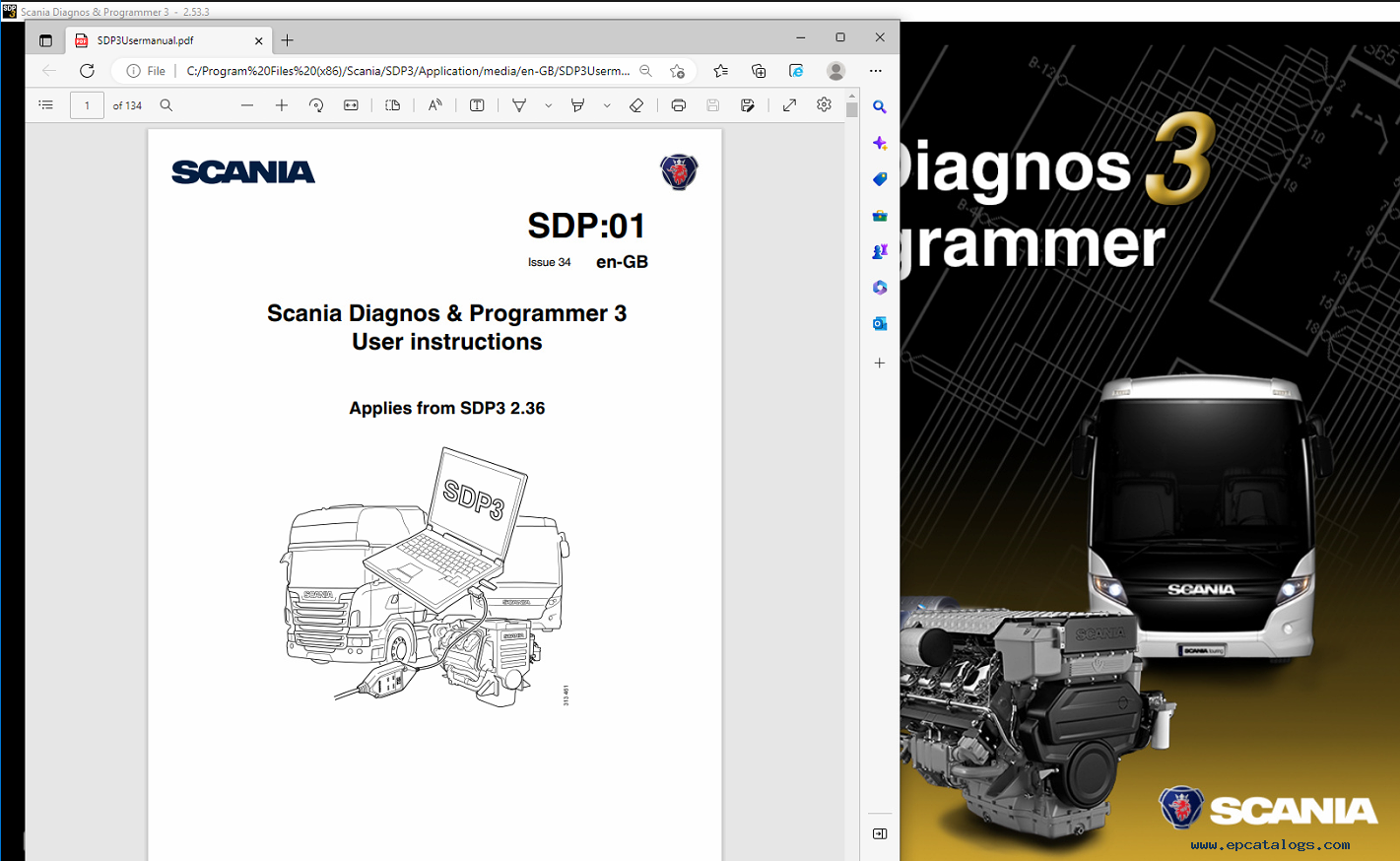Click 'of 134' page count text
This screenshot has height=861, width=1400.
pyautogui.click(x=127, y=105)
